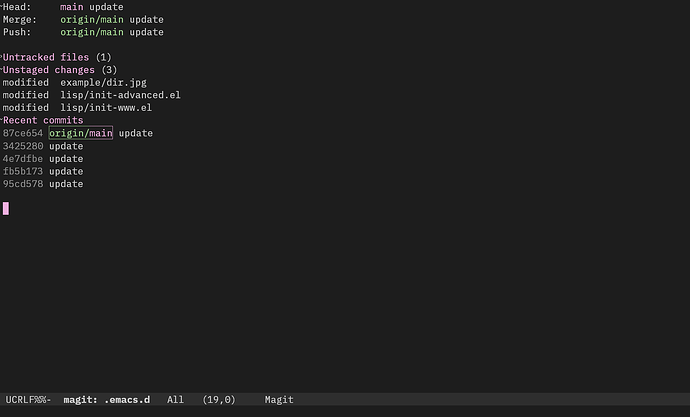
Task: Collapse the Recent commits section
Action: [x=43, y=120]
